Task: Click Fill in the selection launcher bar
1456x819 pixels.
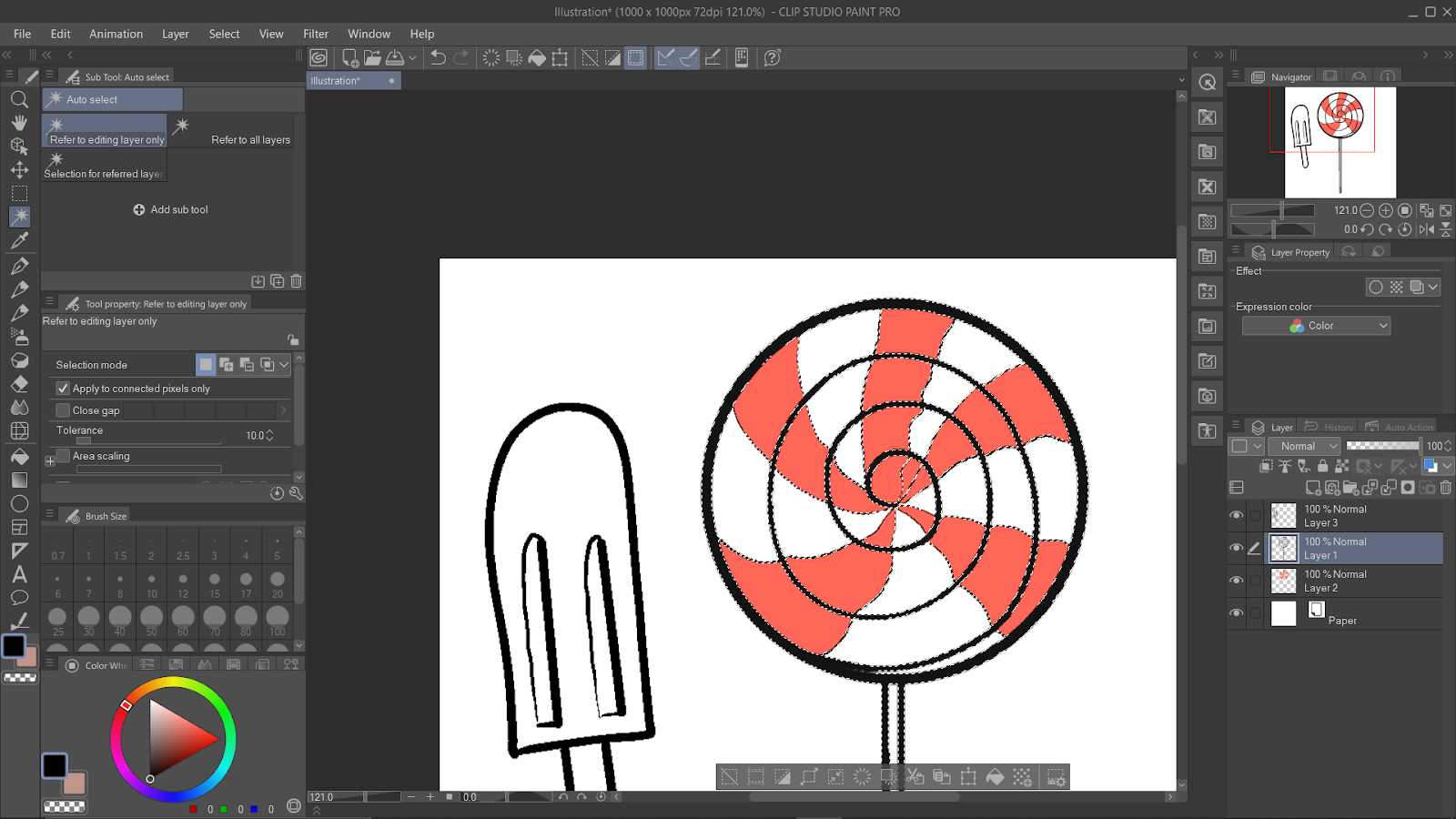Action: click(x=995, y=777)
